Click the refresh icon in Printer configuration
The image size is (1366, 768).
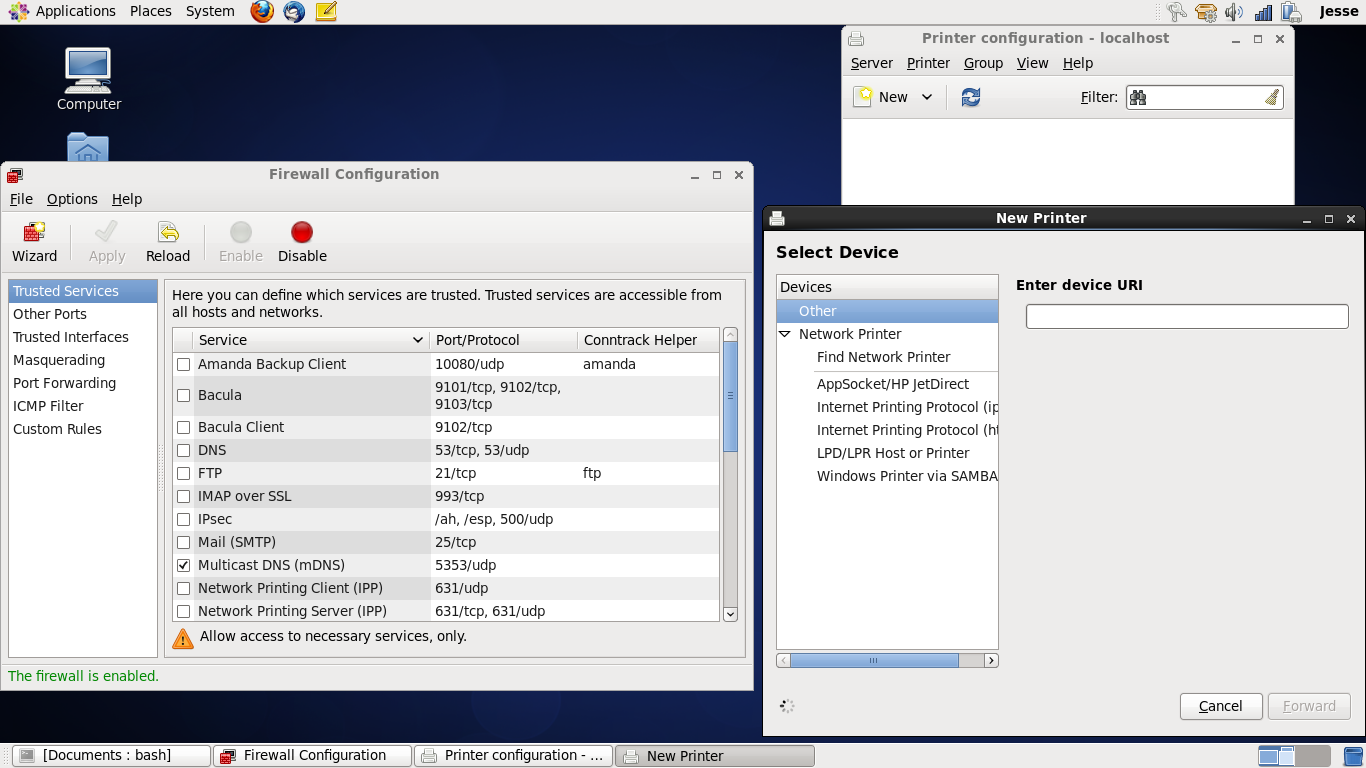coord(970,97)
